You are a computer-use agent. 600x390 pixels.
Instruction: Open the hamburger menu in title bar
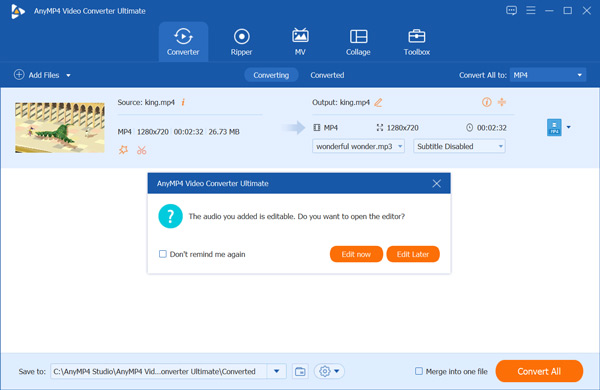531,10
